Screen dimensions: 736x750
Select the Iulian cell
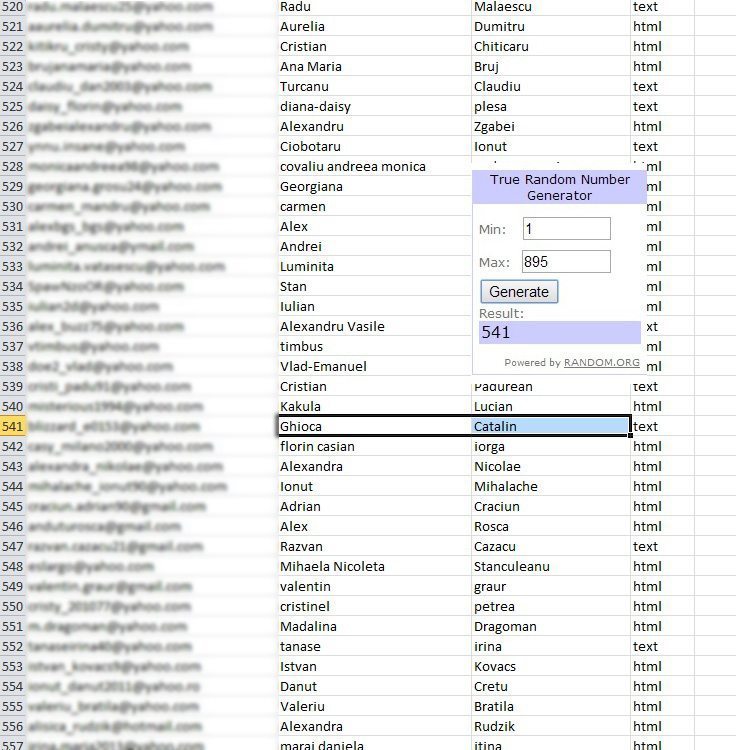[x=374, y=306]
